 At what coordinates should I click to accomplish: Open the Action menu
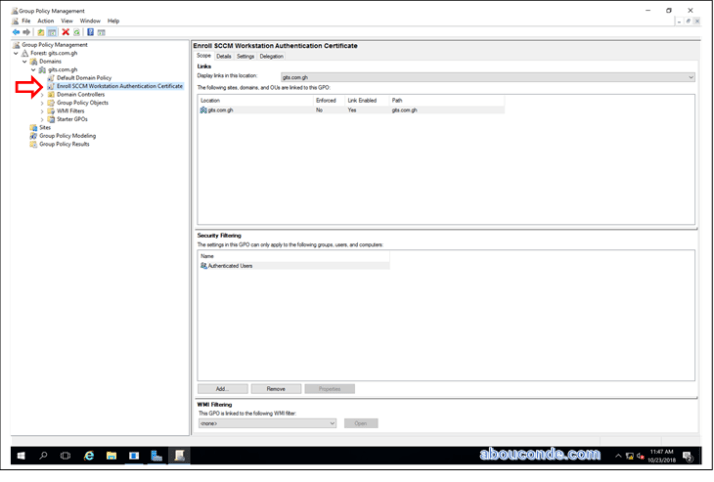(x=46, y=21)
